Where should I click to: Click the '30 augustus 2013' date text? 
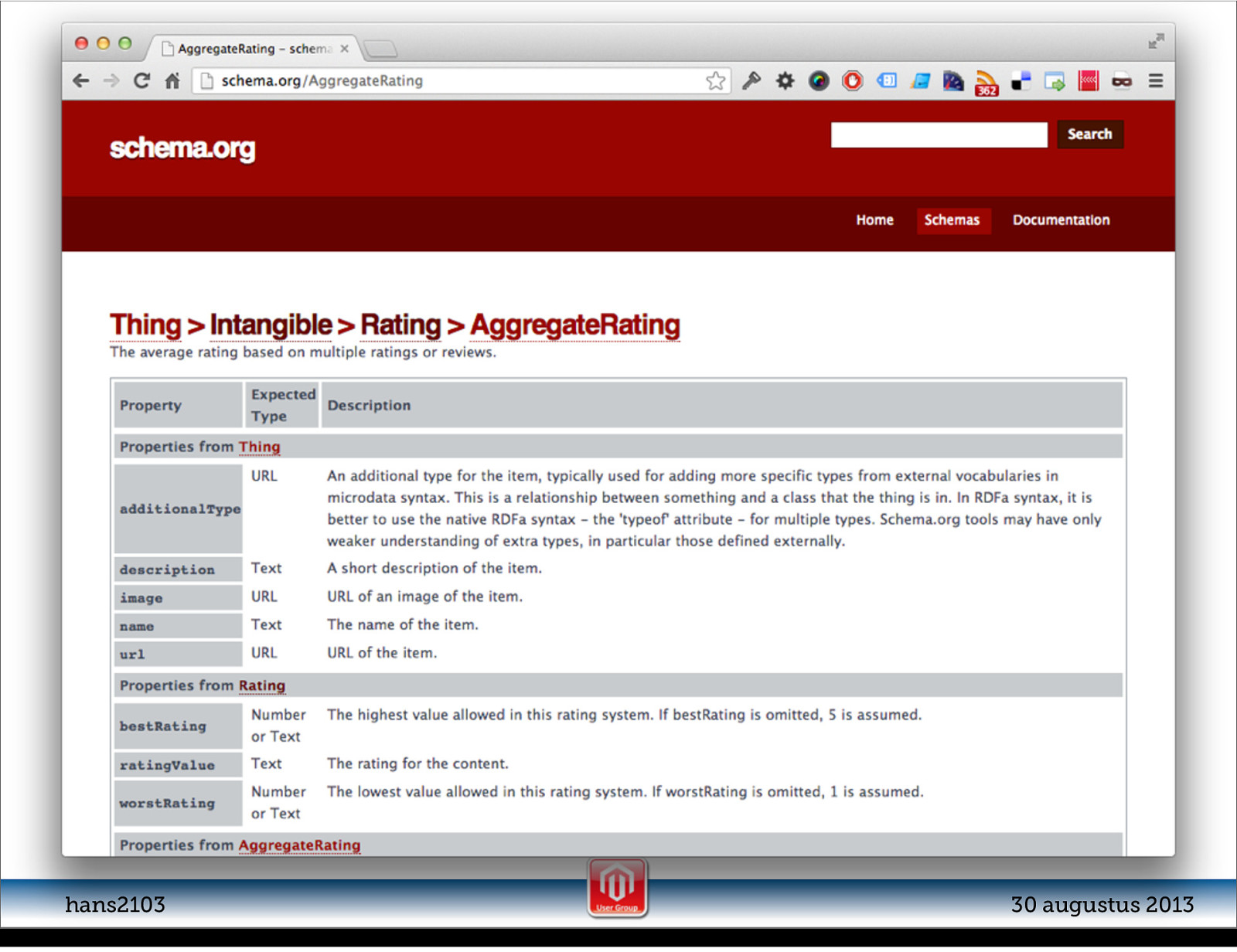pyautogui.click(x=1102, y=904)
